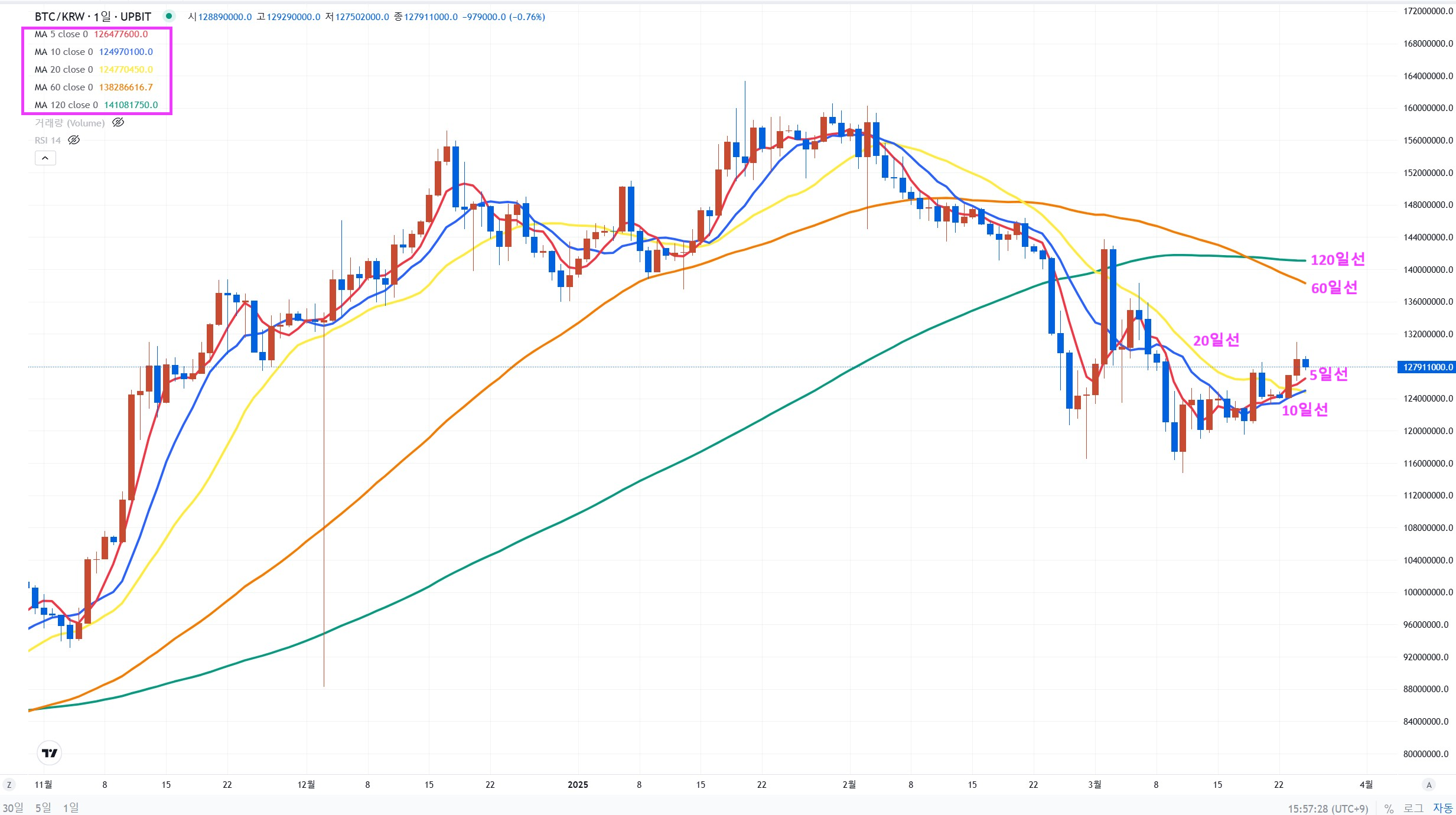The width and height of the screenshot is (1456, 815).
Task: Collapse the indicator legend with chevron
Action: point(45,158)
